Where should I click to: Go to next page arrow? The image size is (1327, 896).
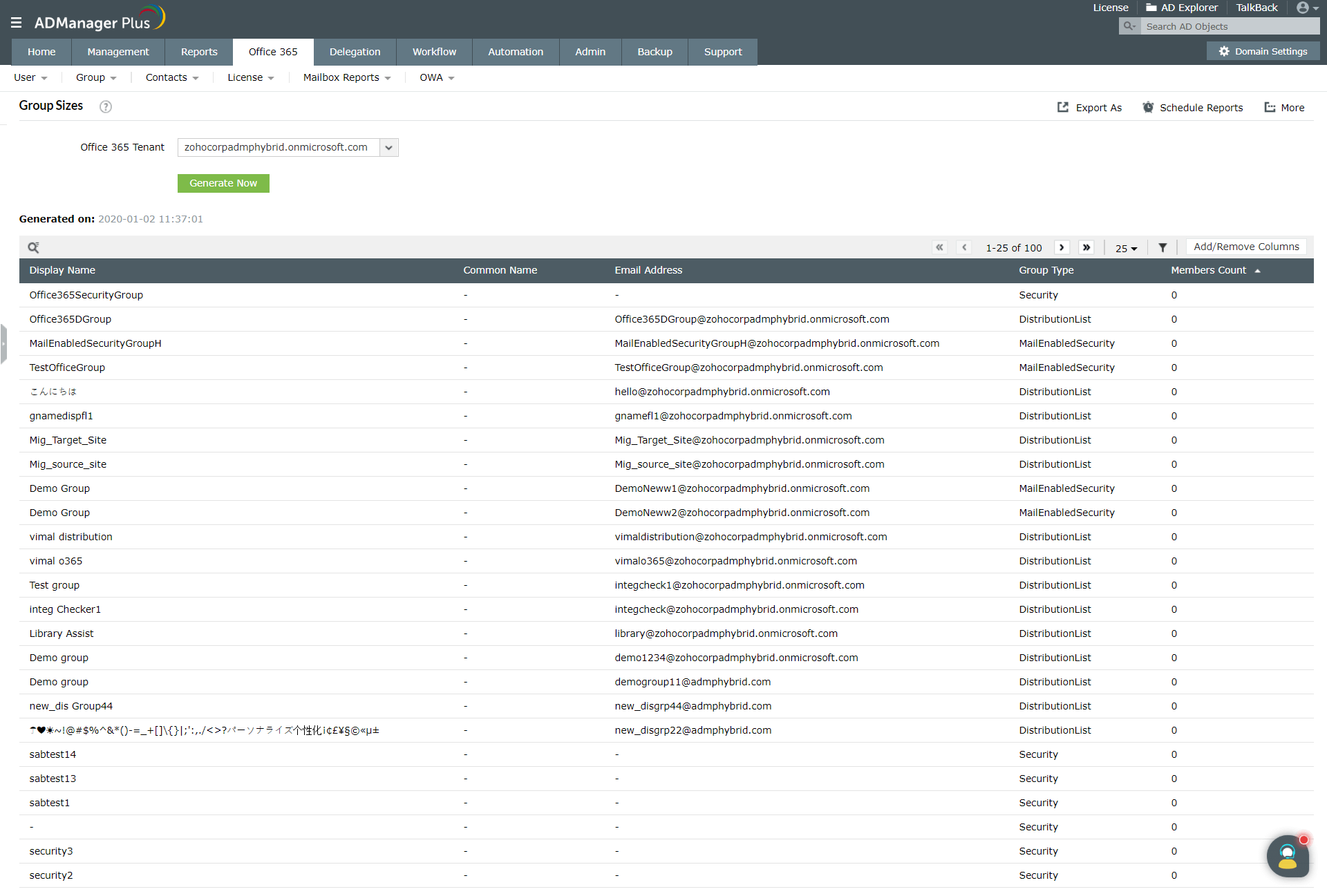coord(1062,247)
